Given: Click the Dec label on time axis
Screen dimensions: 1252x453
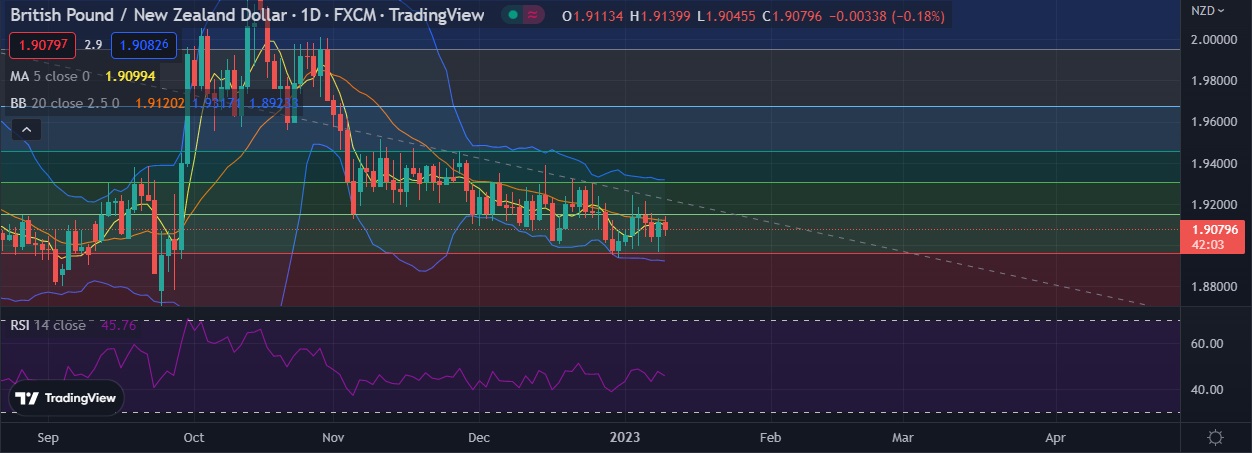Looking at the screenshot, I should pyautogui.click(x=479, y=437).
